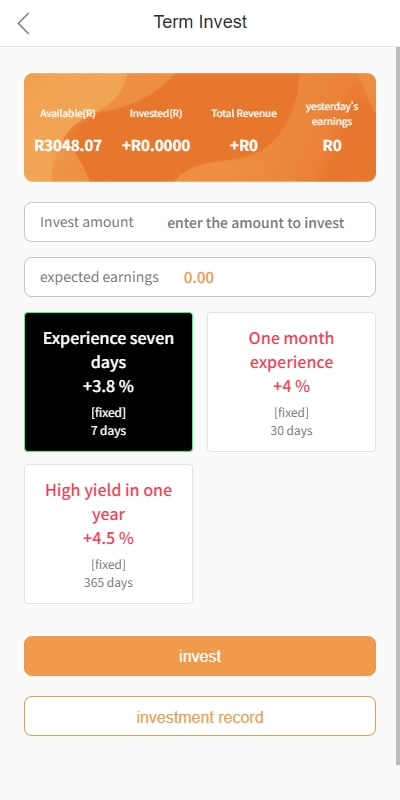Tap the orange invest button

(x=200, y=656)
